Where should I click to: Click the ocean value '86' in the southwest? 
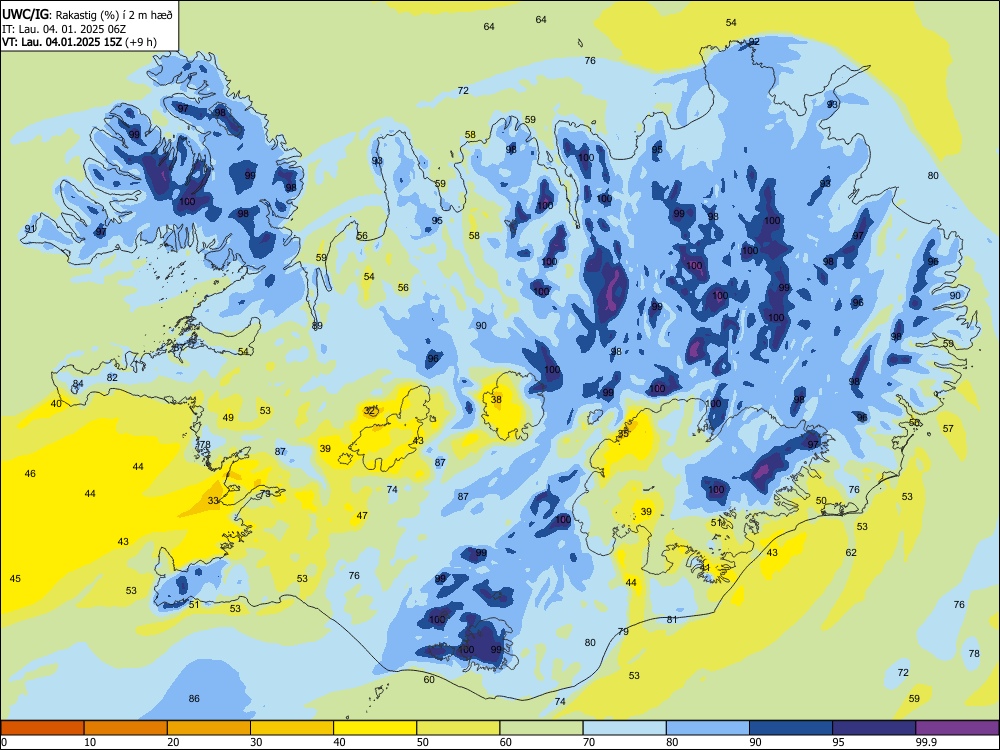coord(194,699)
